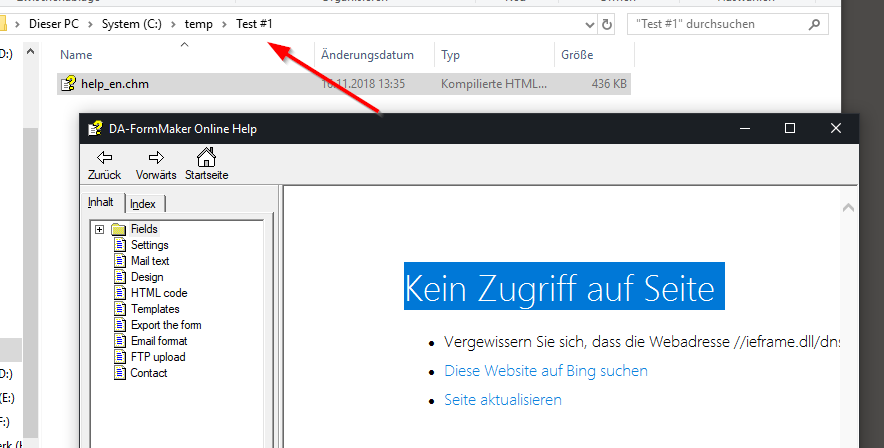The width and height of the screenshot is (884, 448).
Task: Click the Export the form page icon
Action: [120, 325]
